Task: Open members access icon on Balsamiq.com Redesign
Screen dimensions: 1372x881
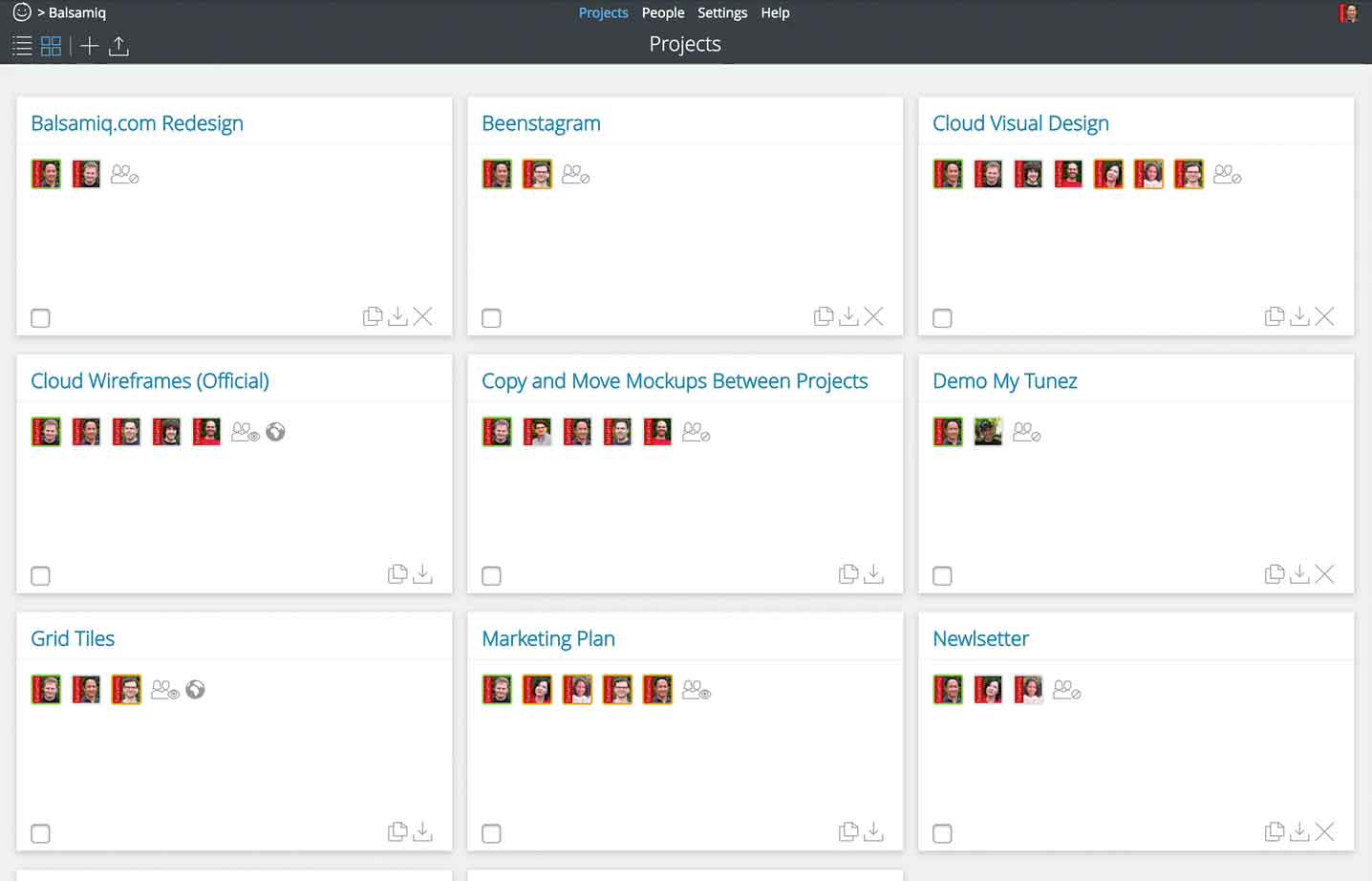Action: [x=125, y=175]
